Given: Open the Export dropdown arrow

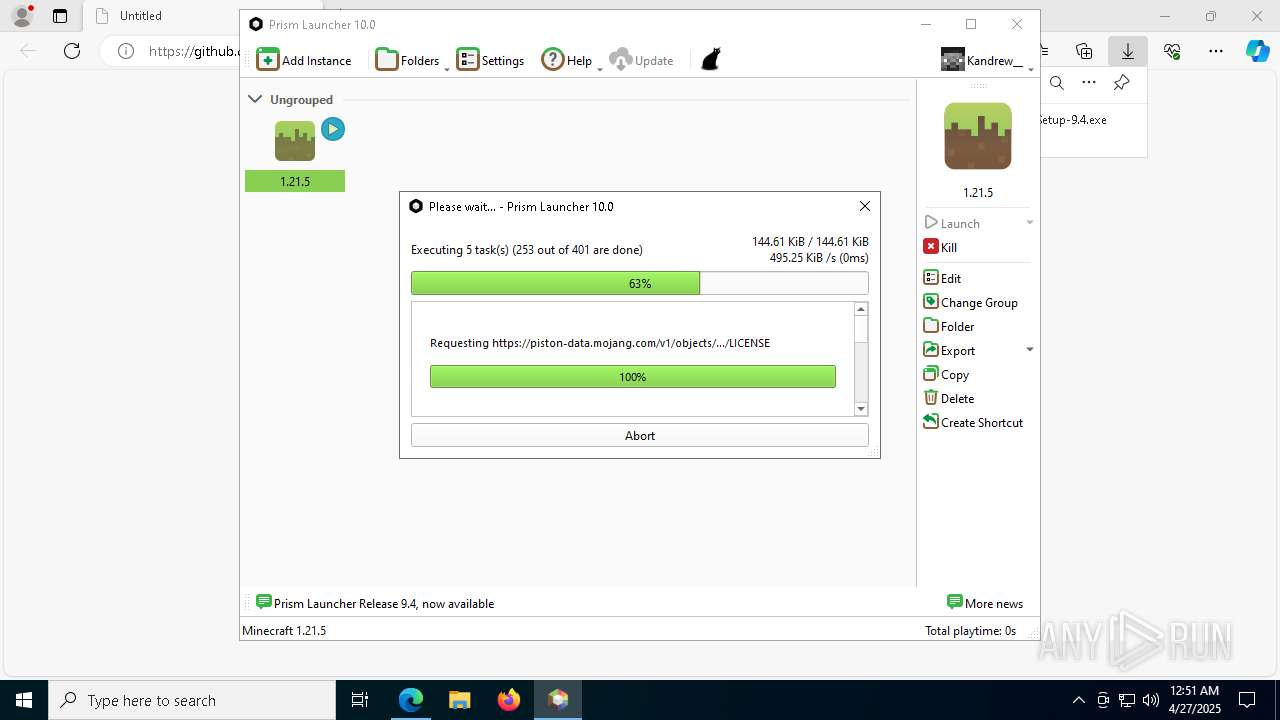Looking at the screenshot, I should tap(1029, 350).
